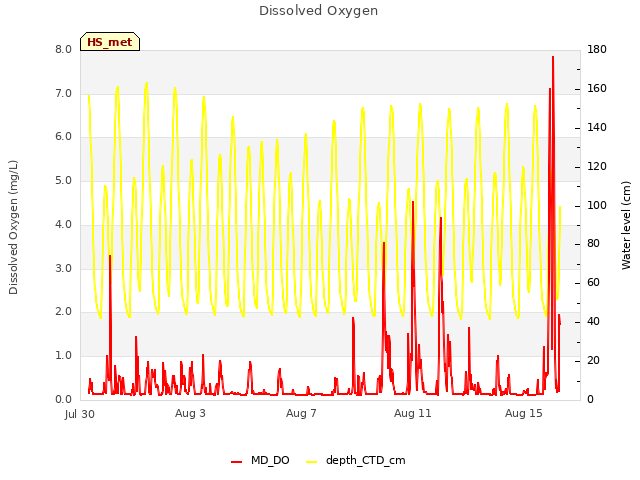Click the 120 right axis value

point(597,167)
